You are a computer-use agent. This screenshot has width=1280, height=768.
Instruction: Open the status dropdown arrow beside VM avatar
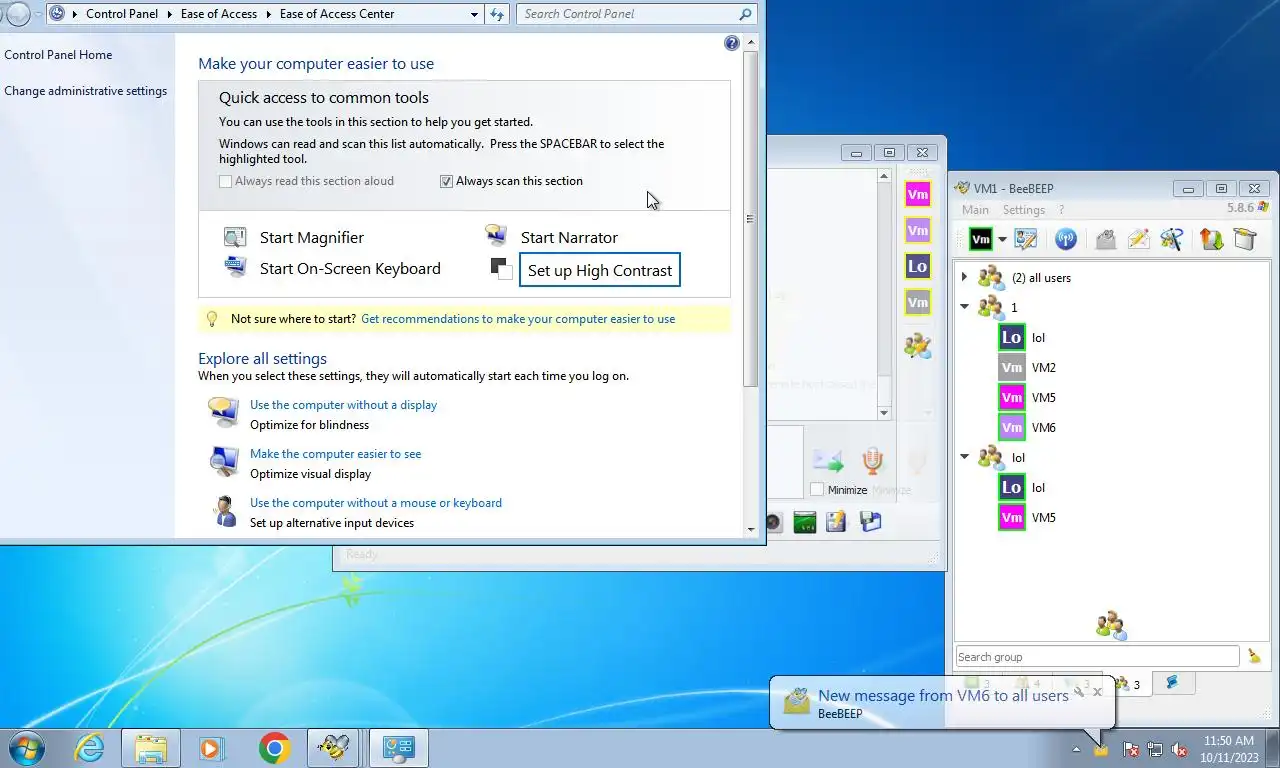[x=1002, y=240]
